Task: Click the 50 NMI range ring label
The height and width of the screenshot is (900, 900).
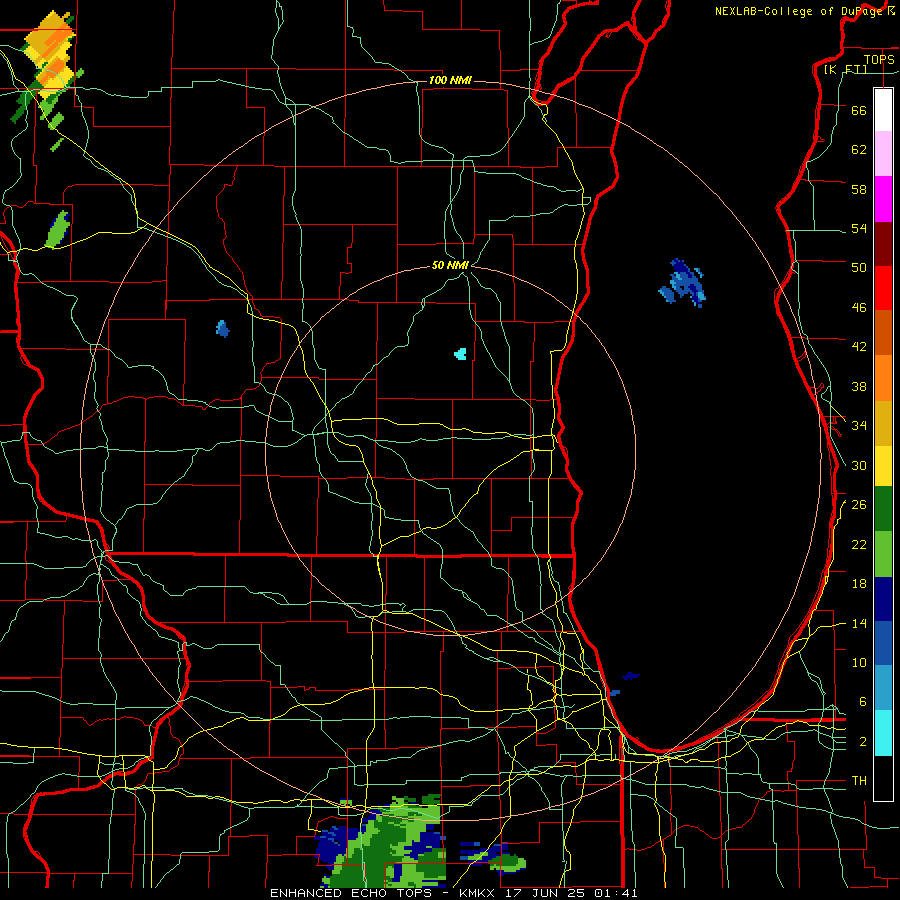Action: pyautogui.click(x=450, y=265)
